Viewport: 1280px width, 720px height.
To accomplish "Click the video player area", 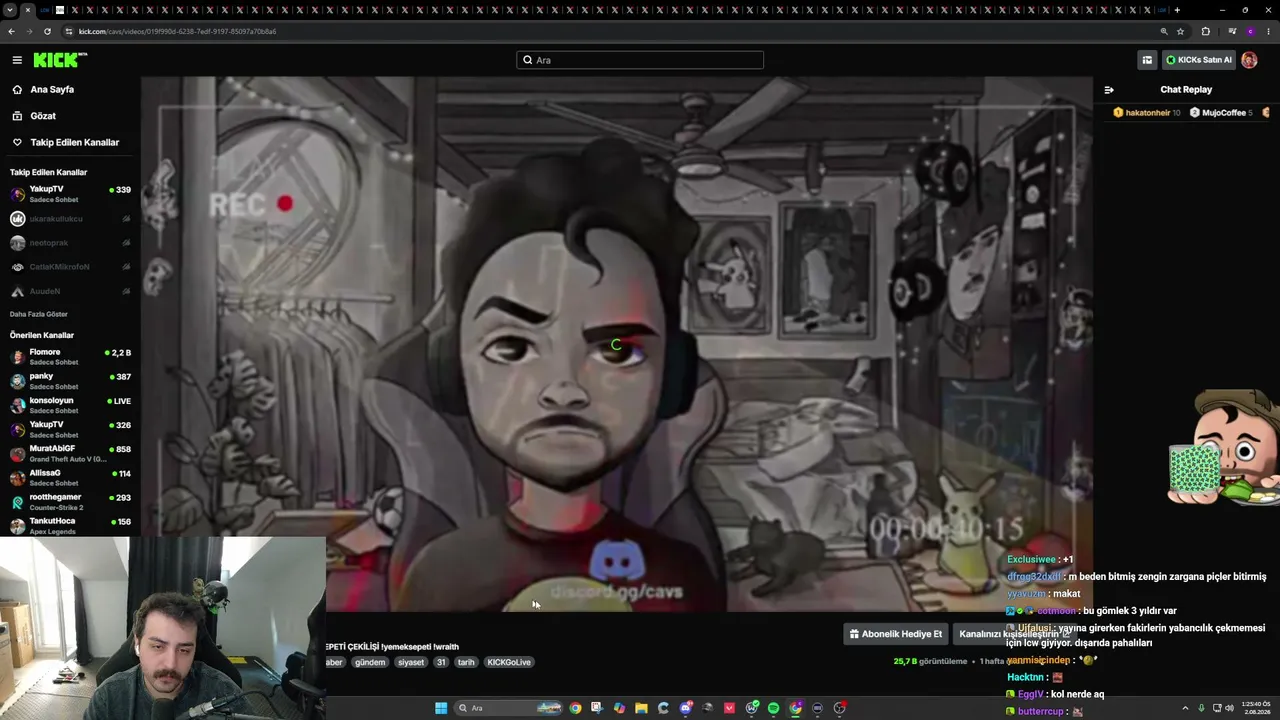I will coord(617,344).
